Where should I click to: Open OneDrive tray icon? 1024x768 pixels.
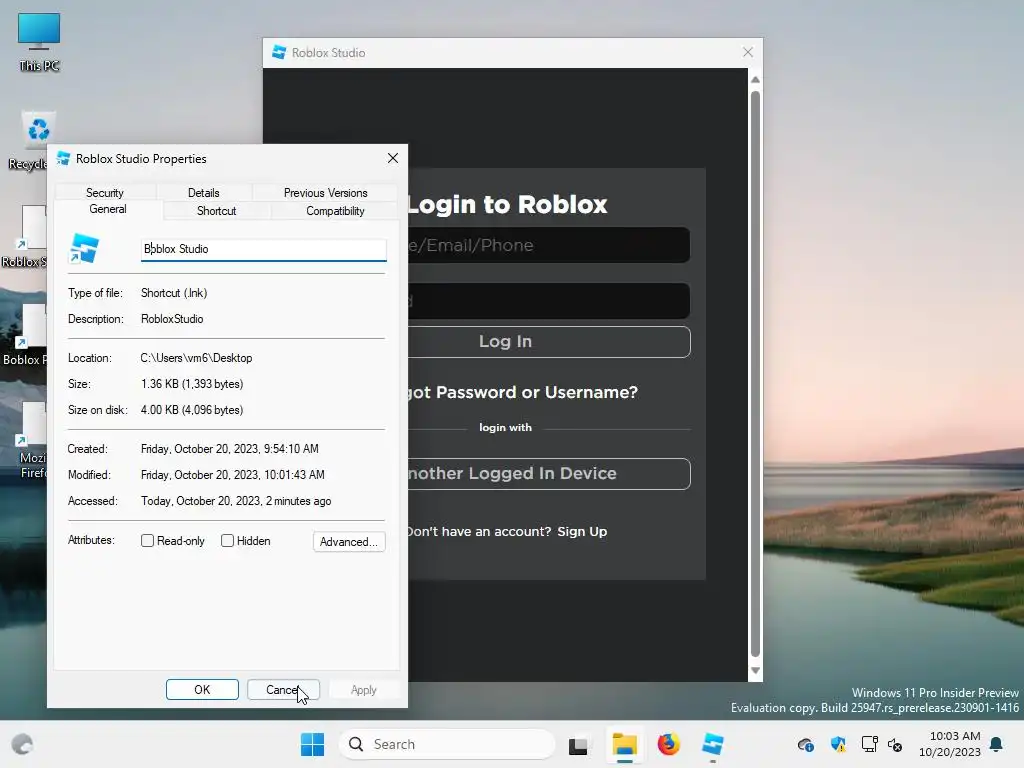(x=805, y=744)
